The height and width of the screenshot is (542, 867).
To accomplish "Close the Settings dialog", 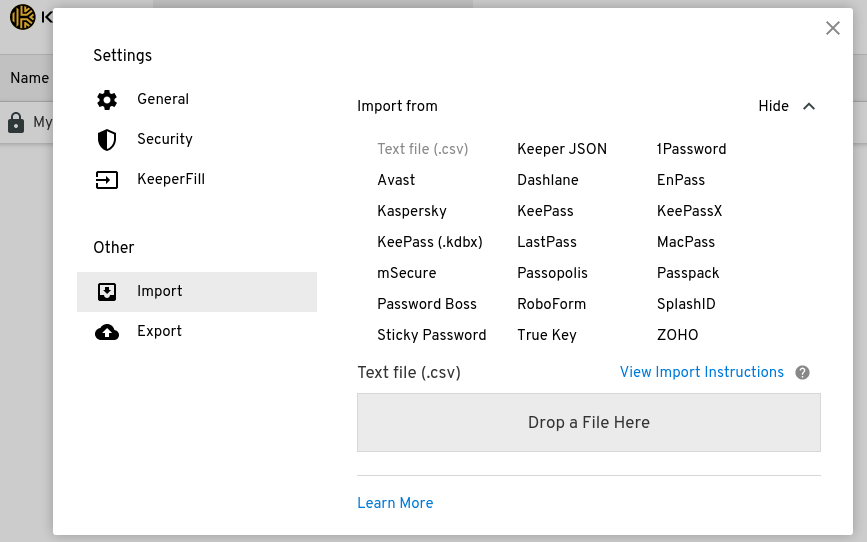I will (x=833, y=28).
